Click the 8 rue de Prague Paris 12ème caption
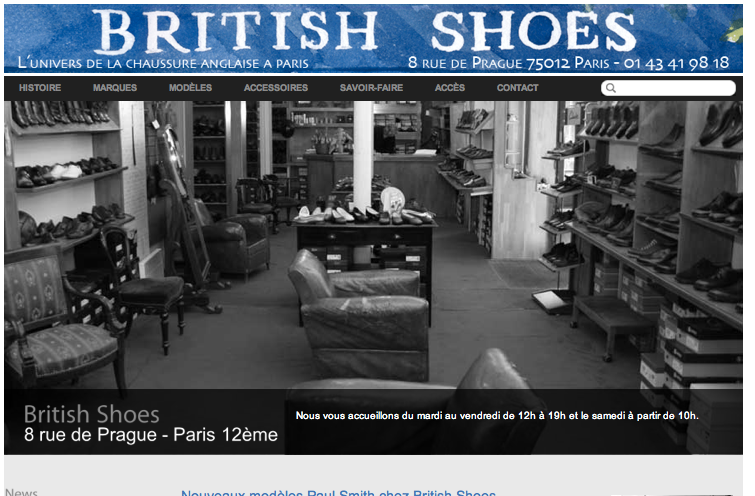The width and height of the screenshot is (755, 496). coord(151,435)
